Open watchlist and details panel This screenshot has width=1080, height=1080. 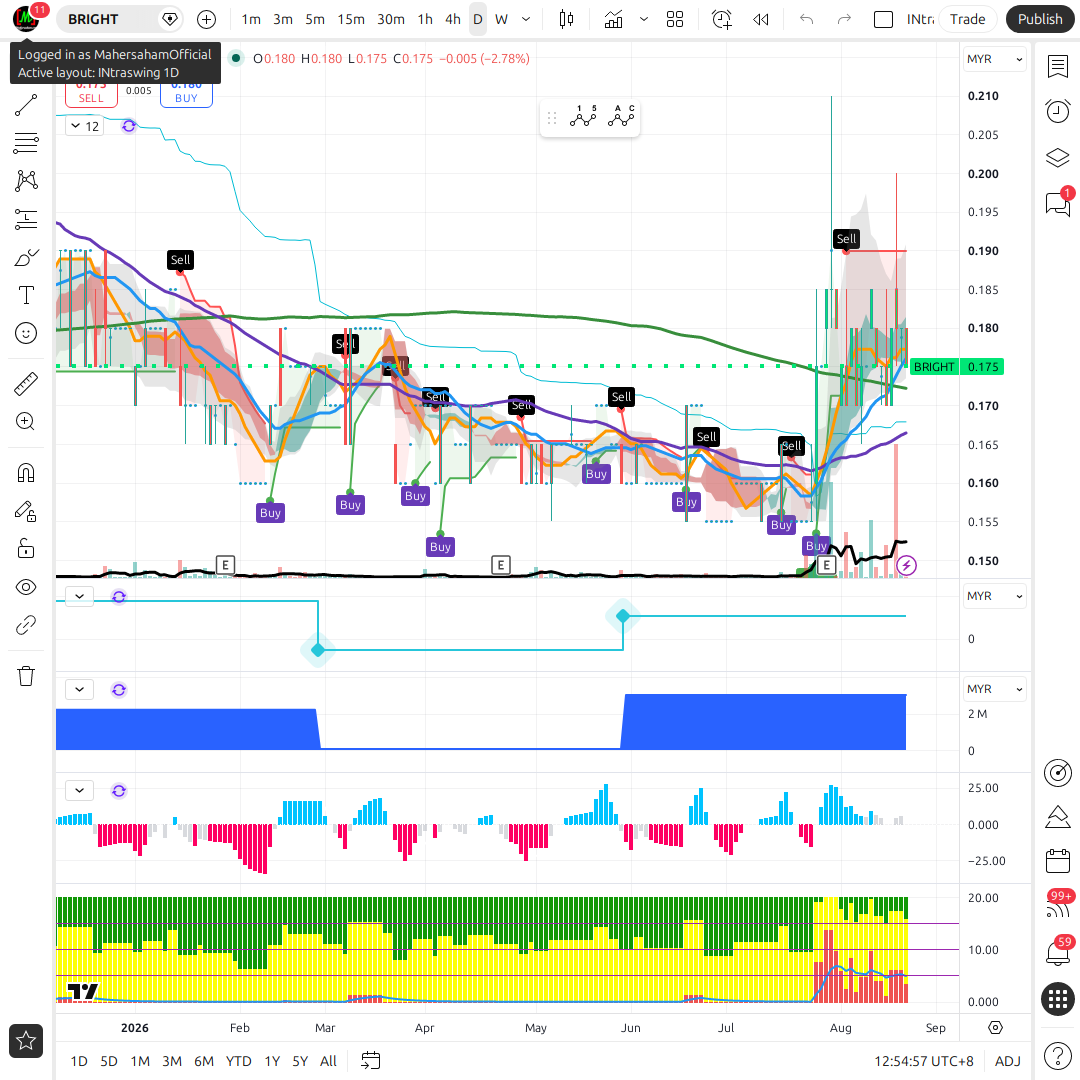[x=1057, y=67]
